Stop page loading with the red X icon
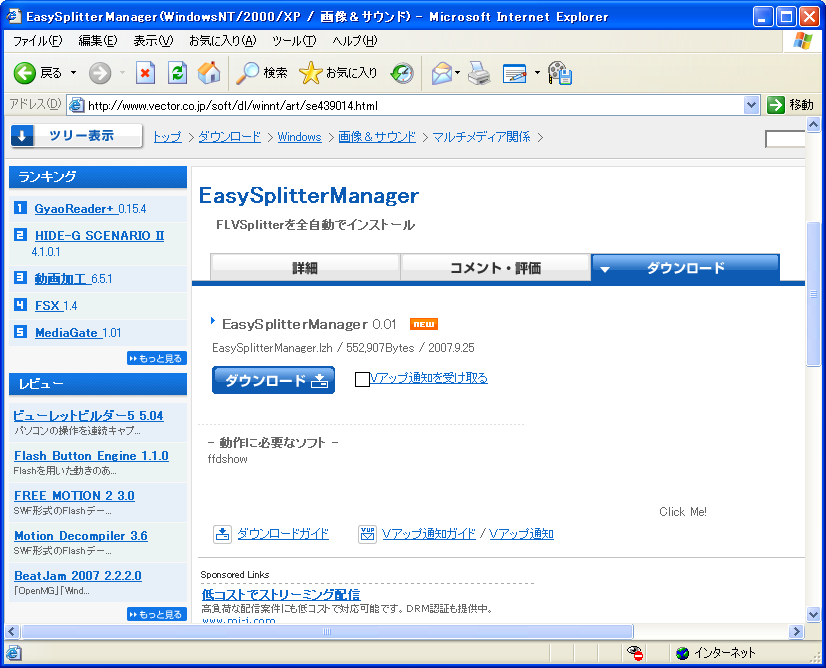This screenshot has width=826, height=668. (x=145, y=73)
